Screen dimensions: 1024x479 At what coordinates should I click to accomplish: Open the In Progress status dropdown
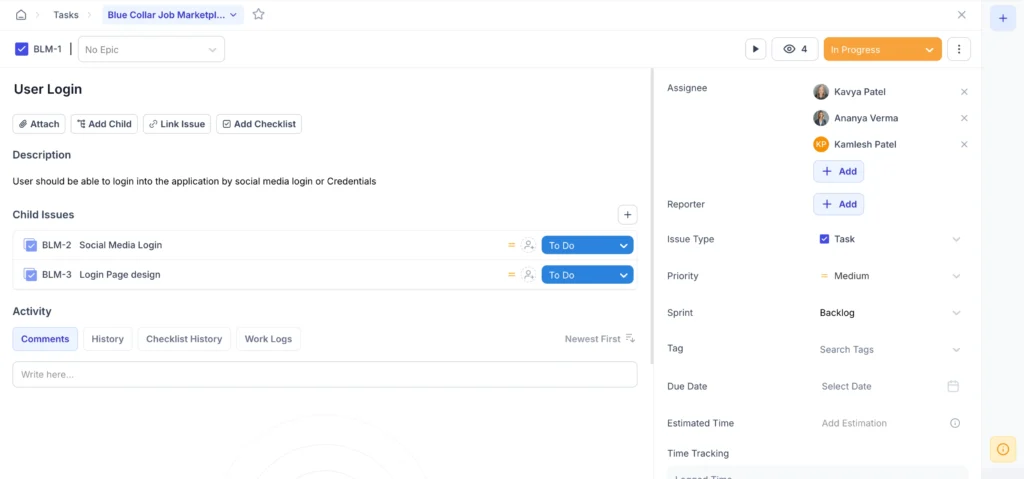882,49
